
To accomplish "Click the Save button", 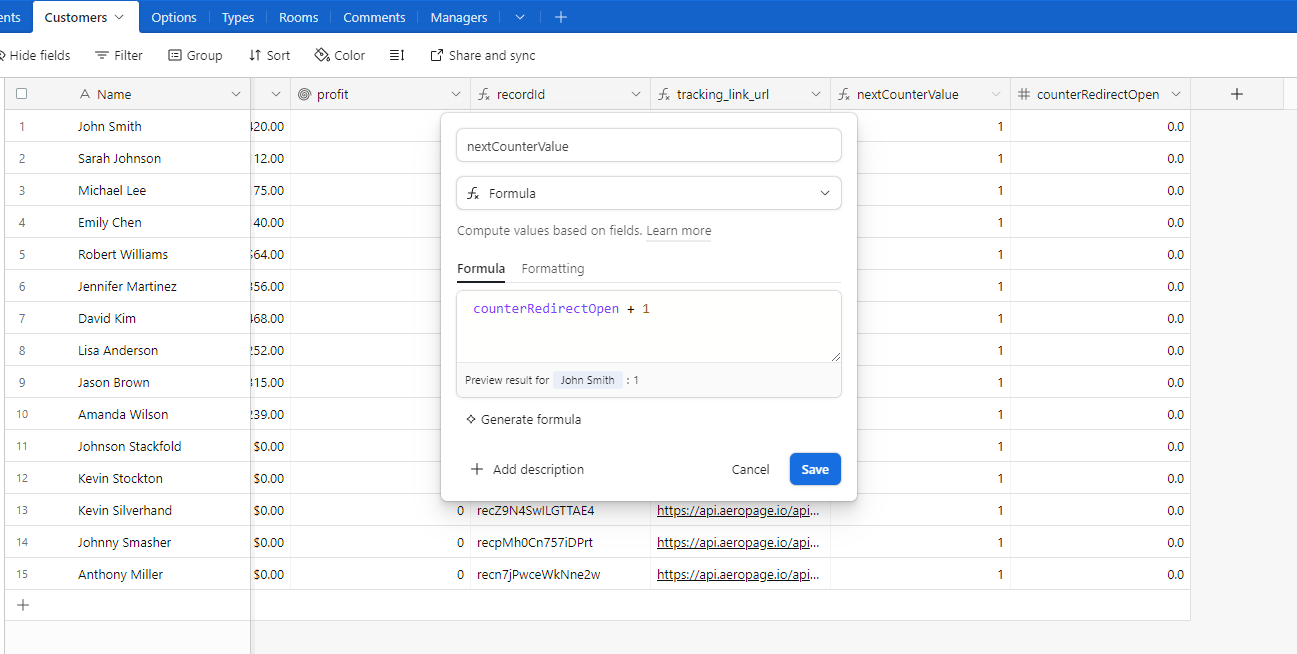I will (x=815, y=469).
